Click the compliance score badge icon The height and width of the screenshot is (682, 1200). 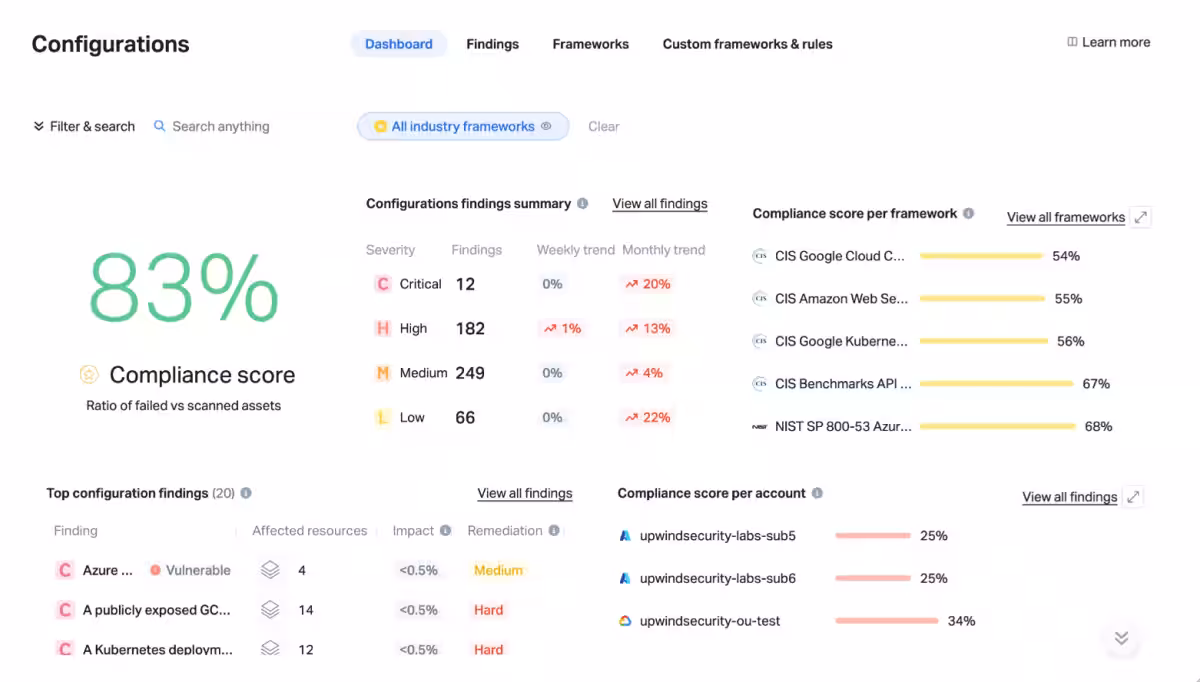tap(89, 375)
